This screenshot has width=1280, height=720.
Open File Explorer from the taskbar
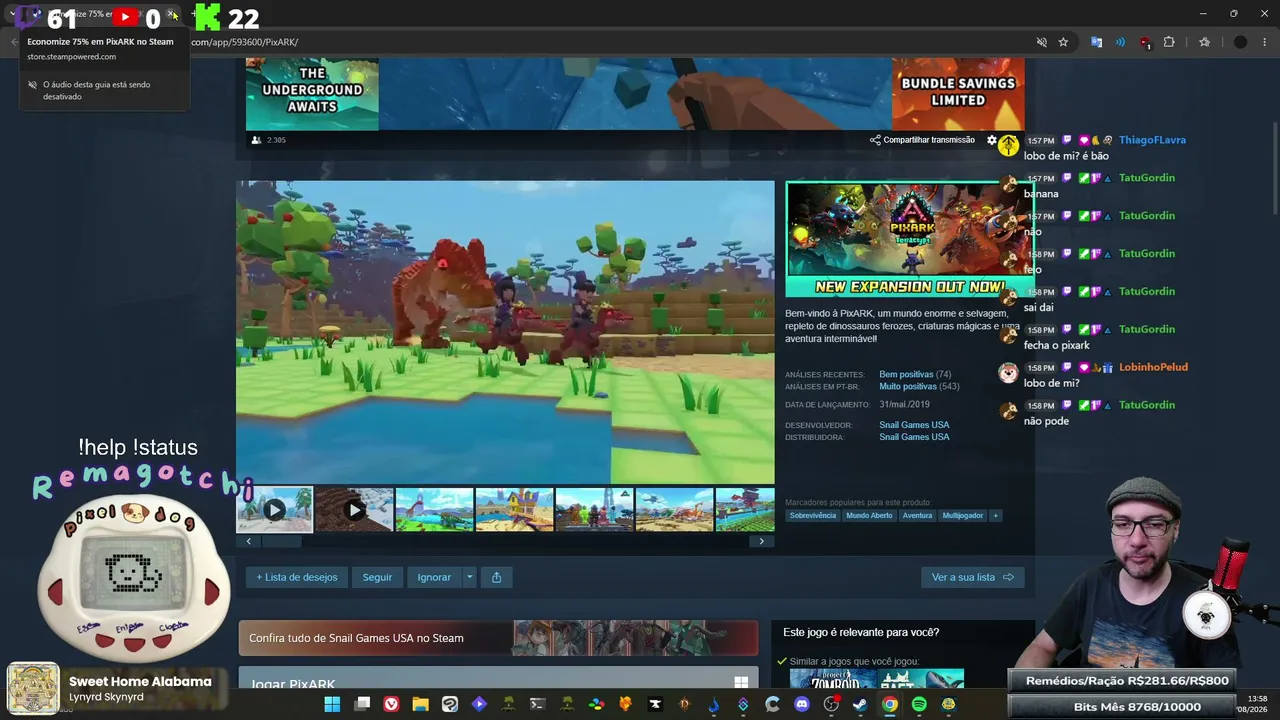pyautogui.click(x=420, y=704)
